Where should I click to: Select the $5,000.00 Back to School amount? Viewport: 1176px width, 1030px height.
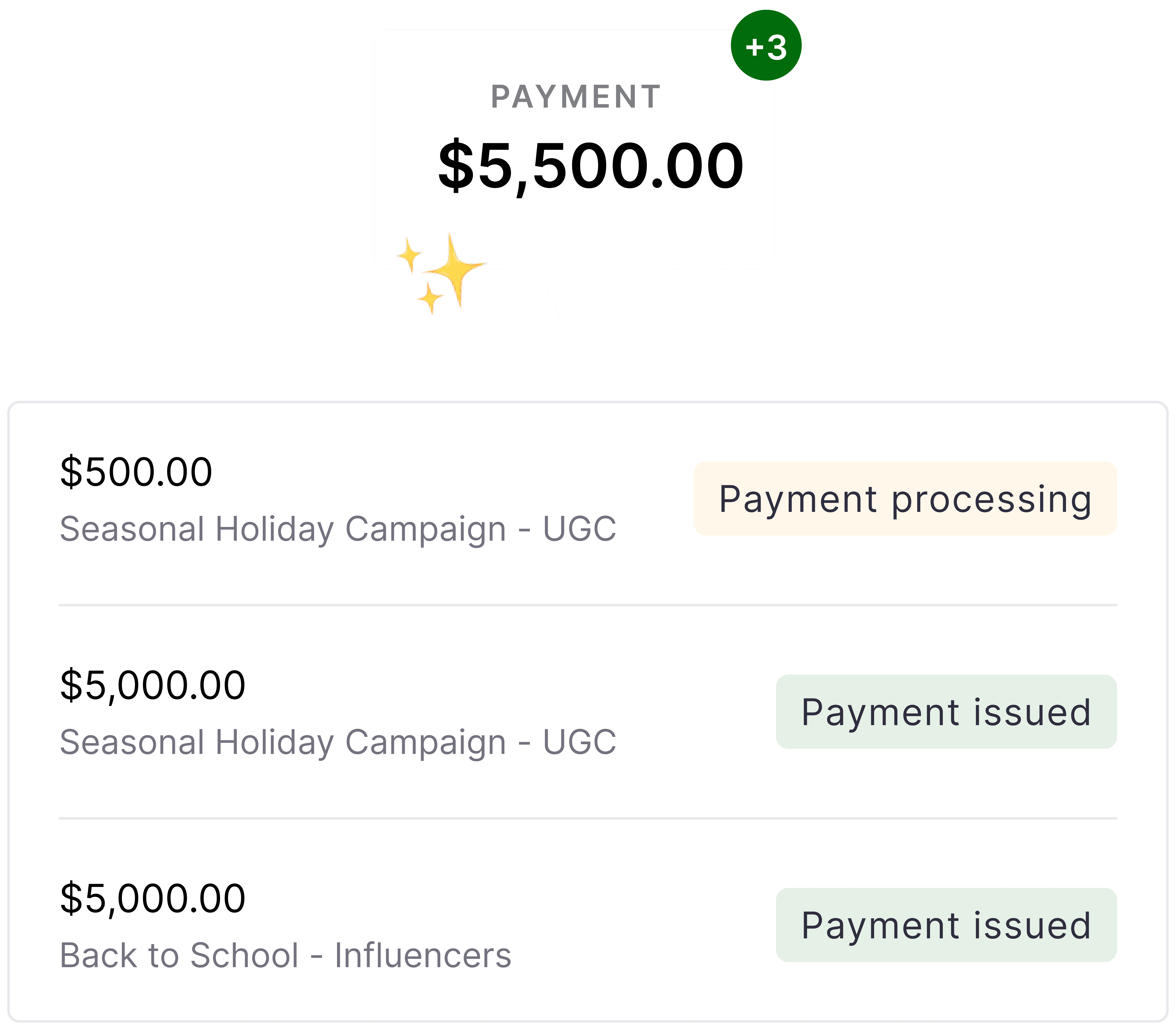pyautogui.click(x=153, y=898)
